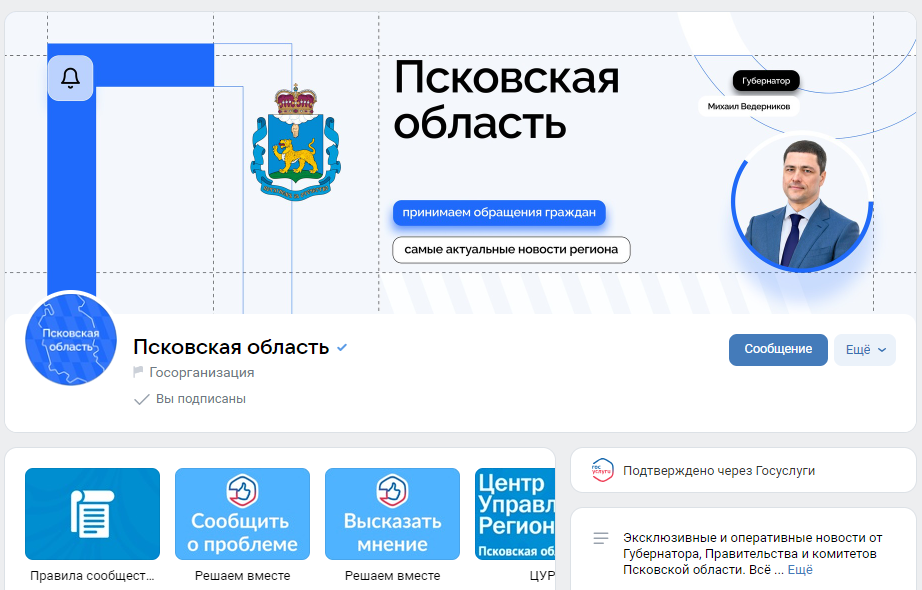Viewport: 922px width, 590px height.
Task: Expand the description with the Ещё link
Action: (800, 569)
